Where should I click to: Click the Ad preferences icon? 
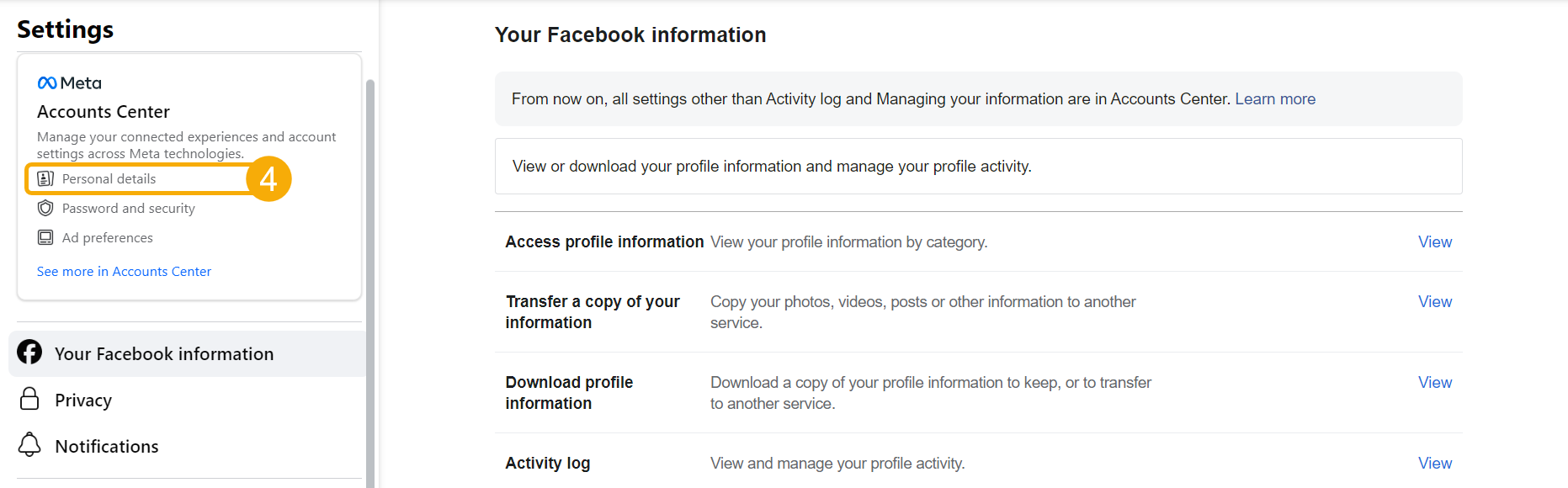(x=45, y=237)
